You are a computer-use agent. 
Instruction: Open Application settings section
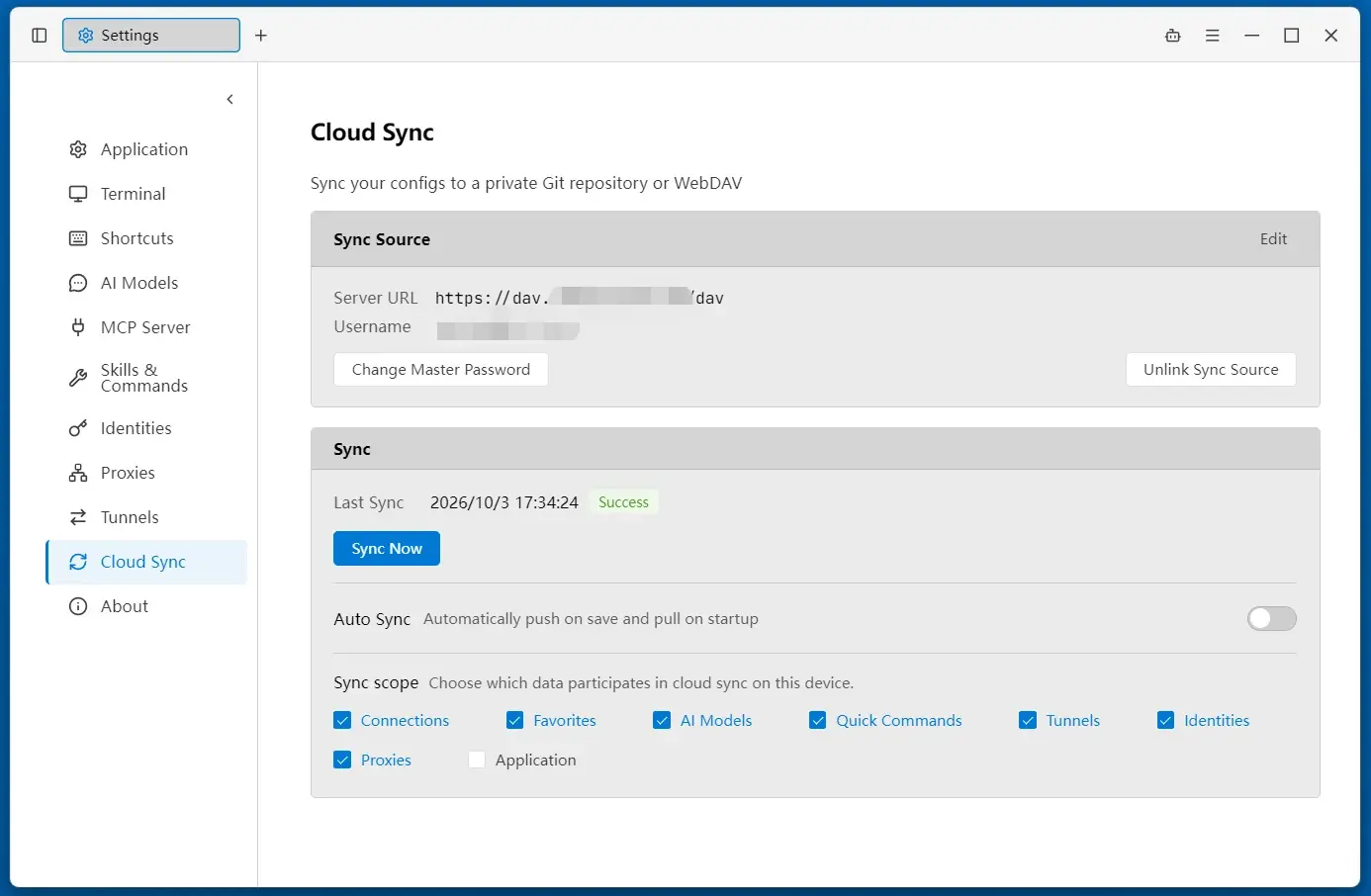pyautogui.click(x=146, y=149)
